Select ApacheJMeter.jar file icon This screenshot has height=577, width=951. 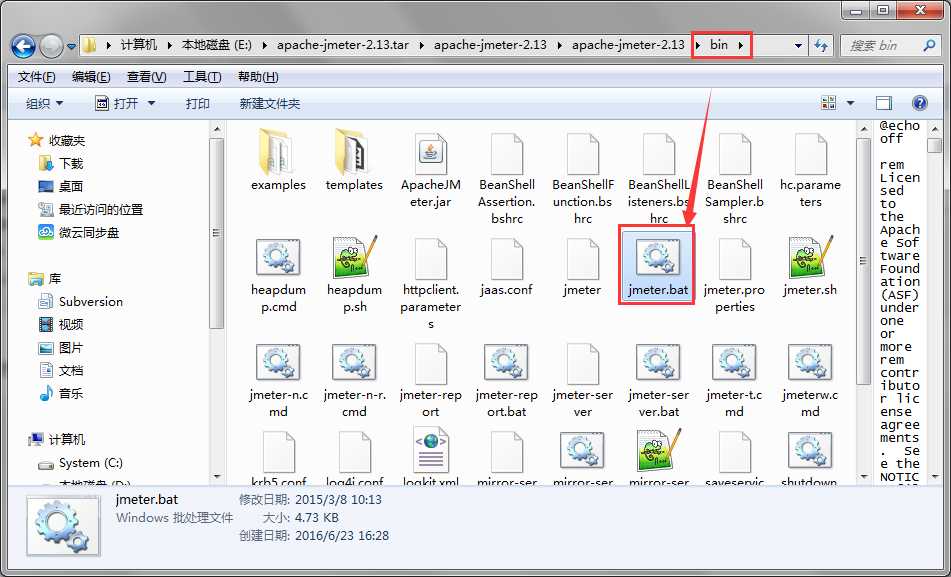[x=431, y=153]
